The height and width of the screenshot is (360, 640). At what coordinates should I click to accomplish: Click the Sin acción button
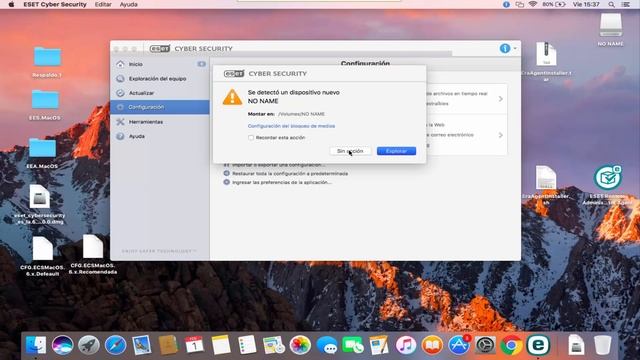coord(350,151)
